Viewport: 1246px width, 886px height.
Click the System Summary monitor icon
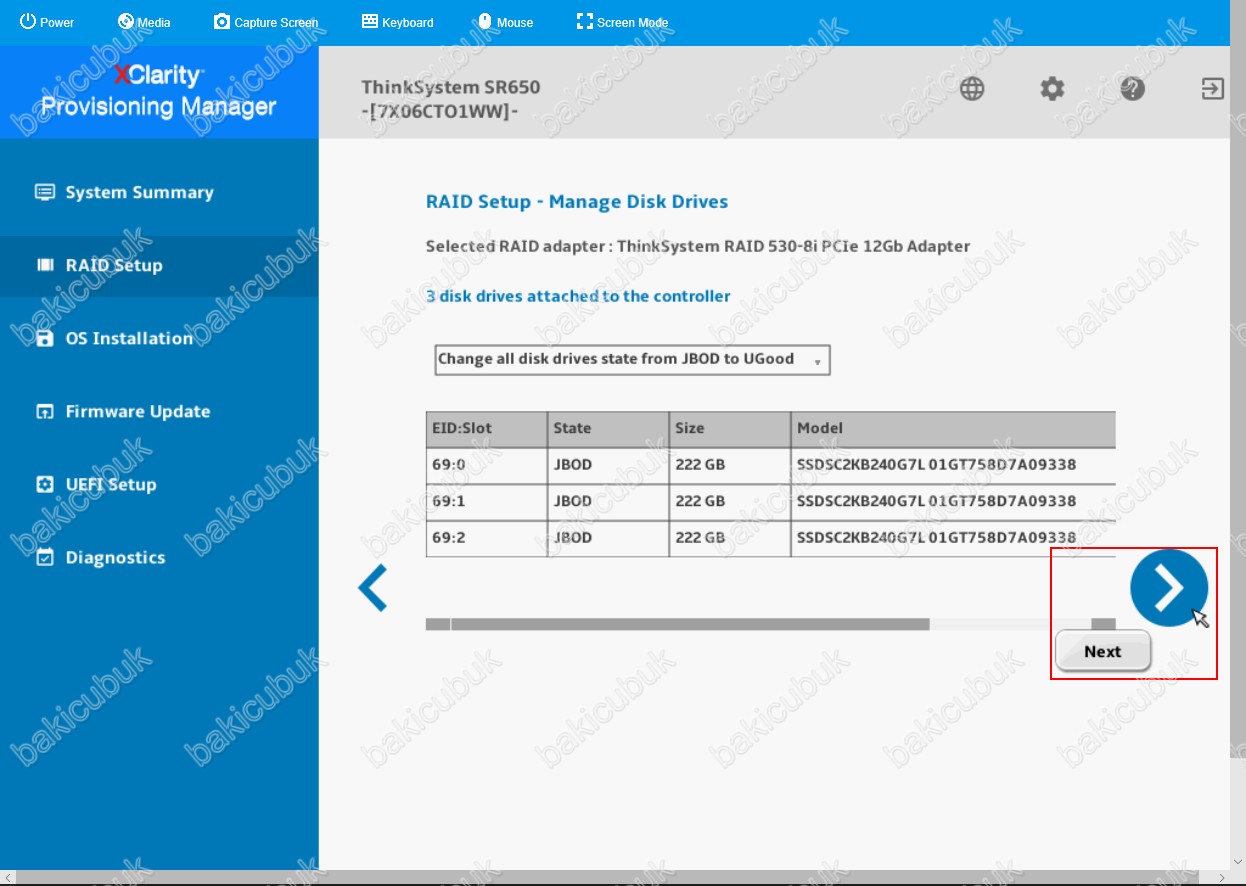tap(45, 192)
